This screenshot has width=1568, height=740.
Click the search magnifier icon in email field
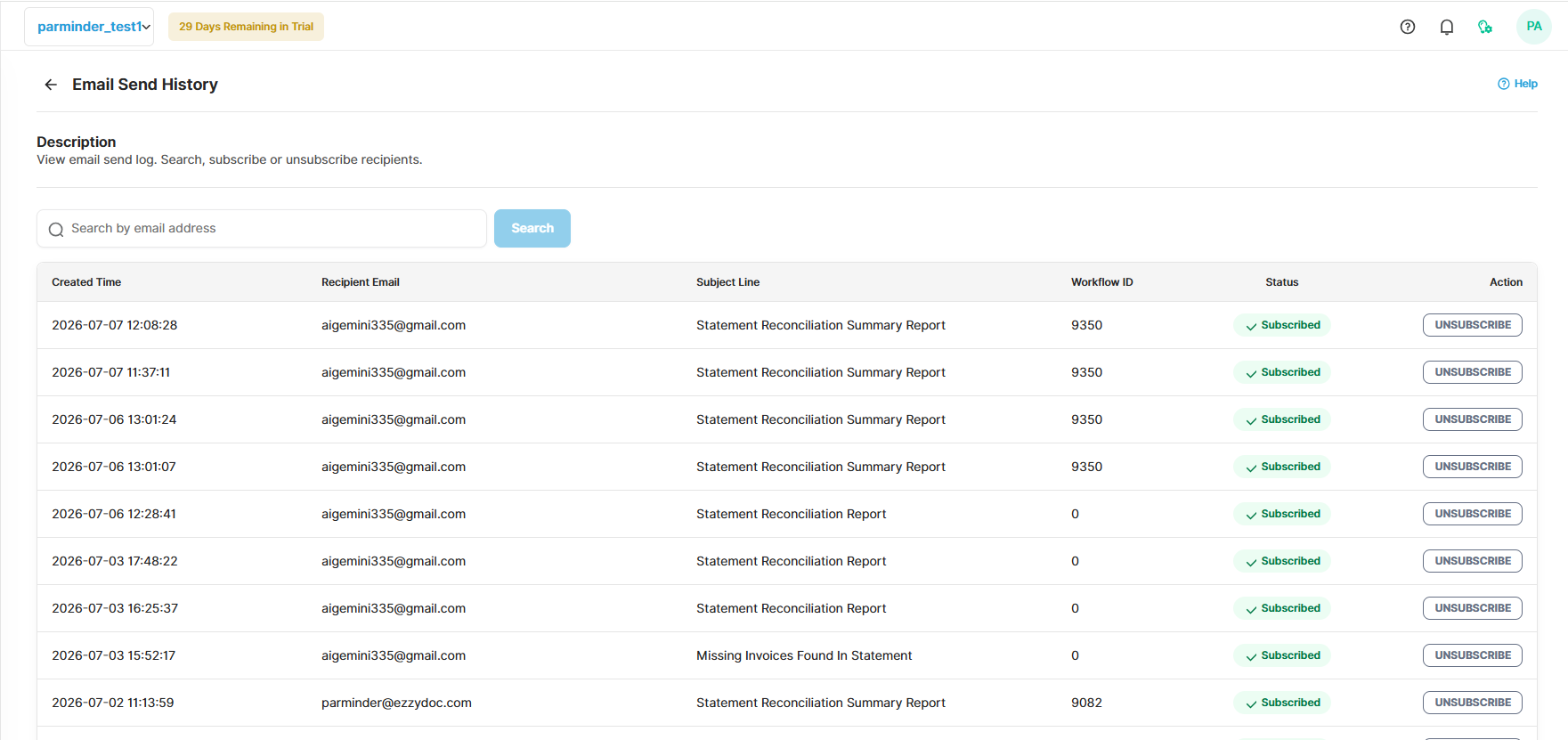[x=56, y=230]
